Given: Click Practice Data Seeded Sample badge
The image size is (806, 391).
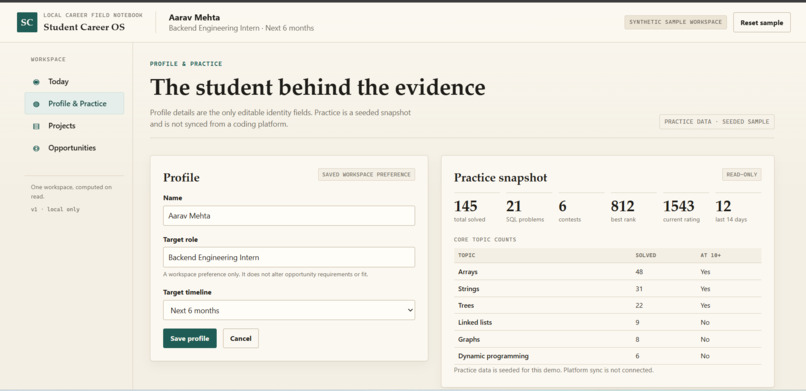Looking at the screenshot, I should click(x=717, y=122).
